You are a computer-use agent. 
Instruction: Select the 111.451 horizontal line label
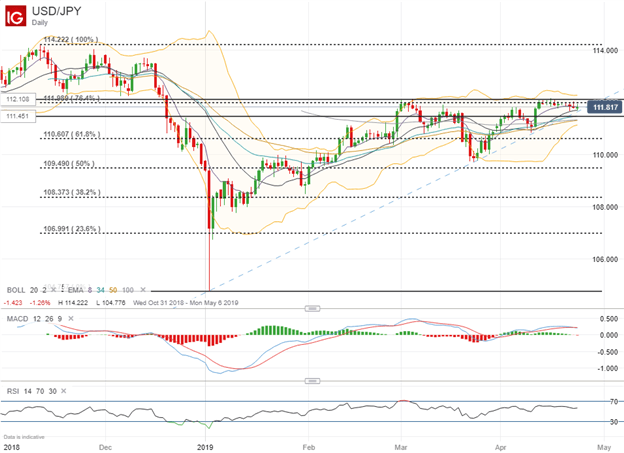tap(18, 116)
